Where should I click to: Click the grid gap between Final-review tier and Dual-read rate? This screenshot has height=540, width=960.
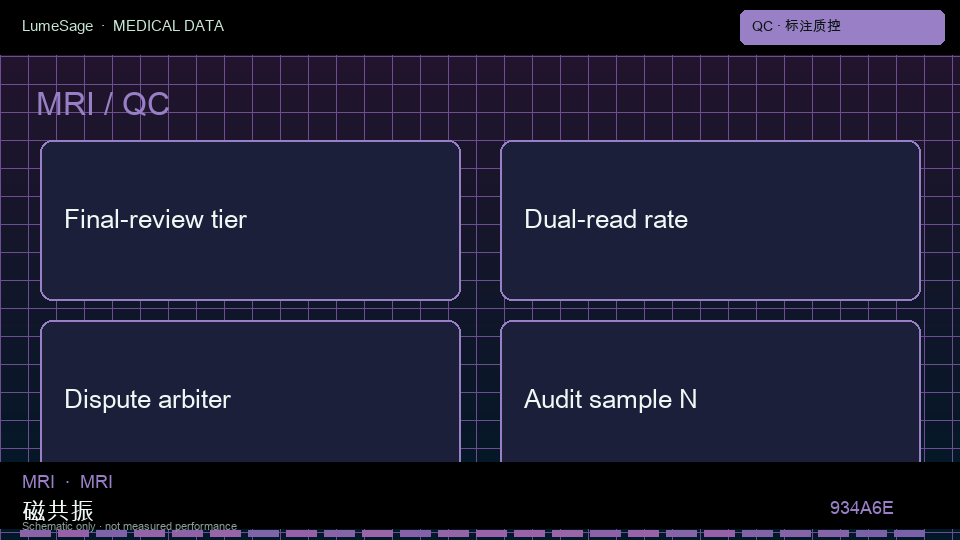481,220
